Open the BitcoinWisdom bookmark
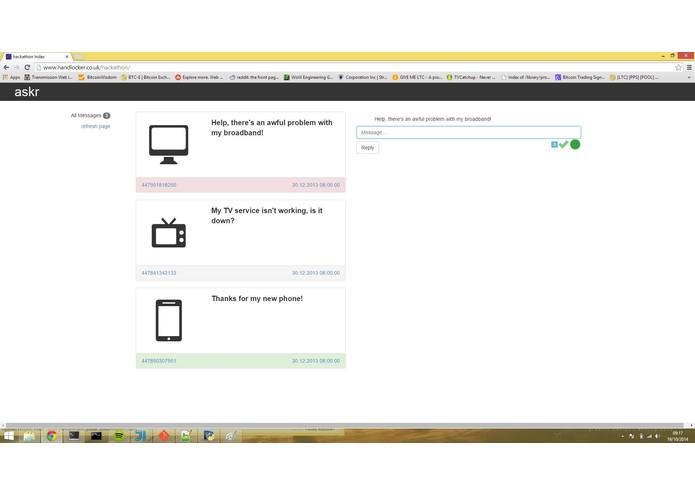The image size is (695, 494). click(x=98, y=77)
